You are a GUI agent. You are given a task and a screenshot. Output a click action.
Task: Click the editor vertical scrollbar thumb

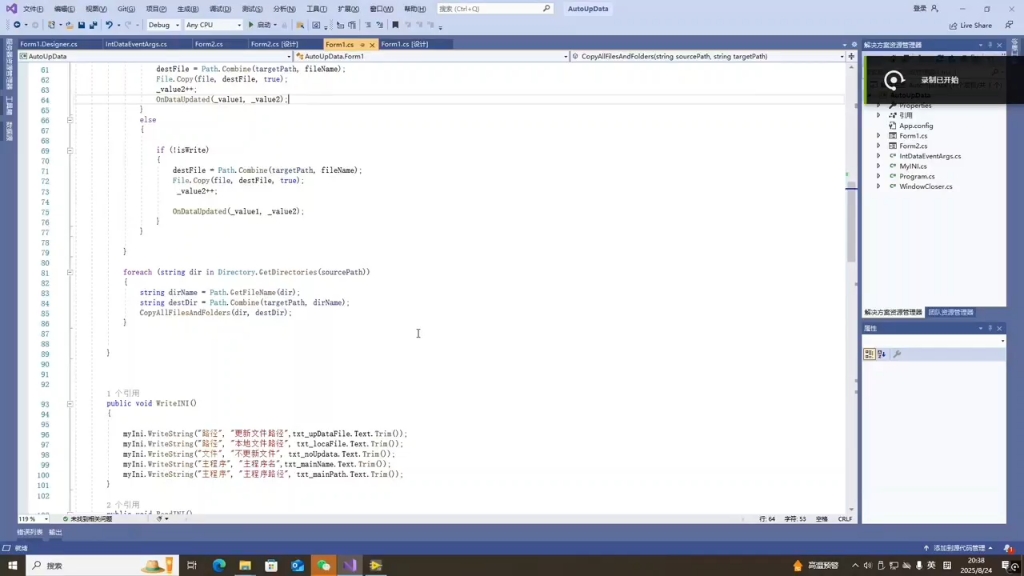(851, 224)
